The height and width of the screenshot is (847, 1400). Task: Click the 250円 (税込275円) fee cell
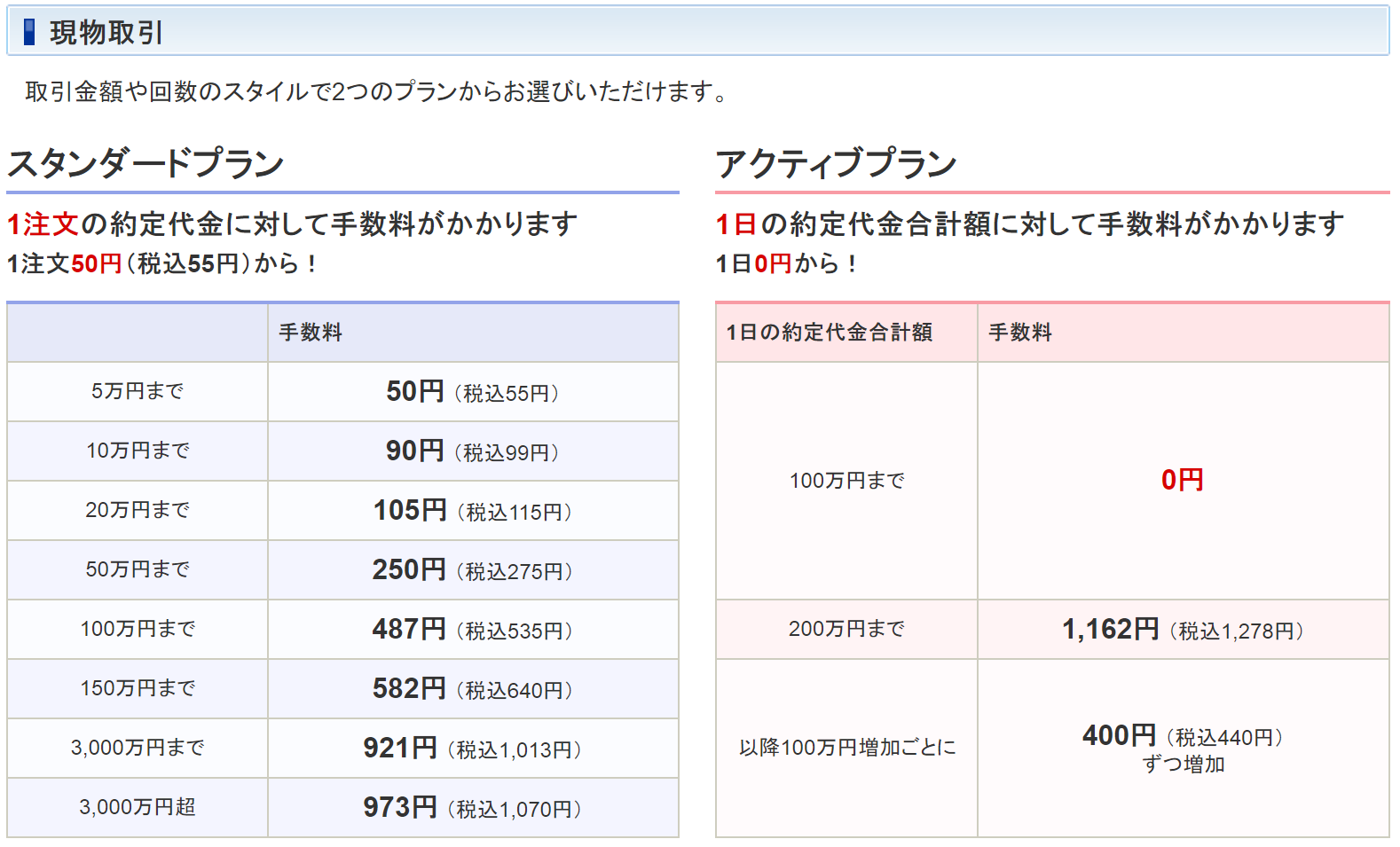(x=473, y=570)
